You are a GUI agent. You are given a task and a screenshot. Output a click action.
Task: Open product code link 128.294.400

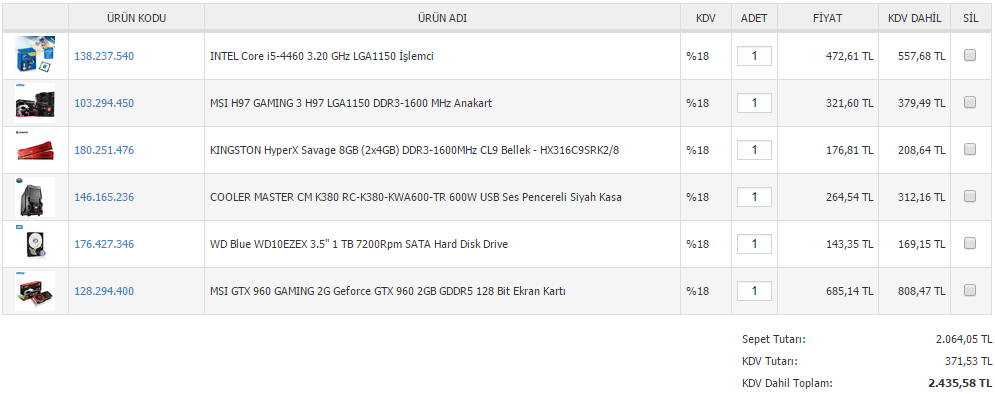pyautogui.click(x=104, y=291)
